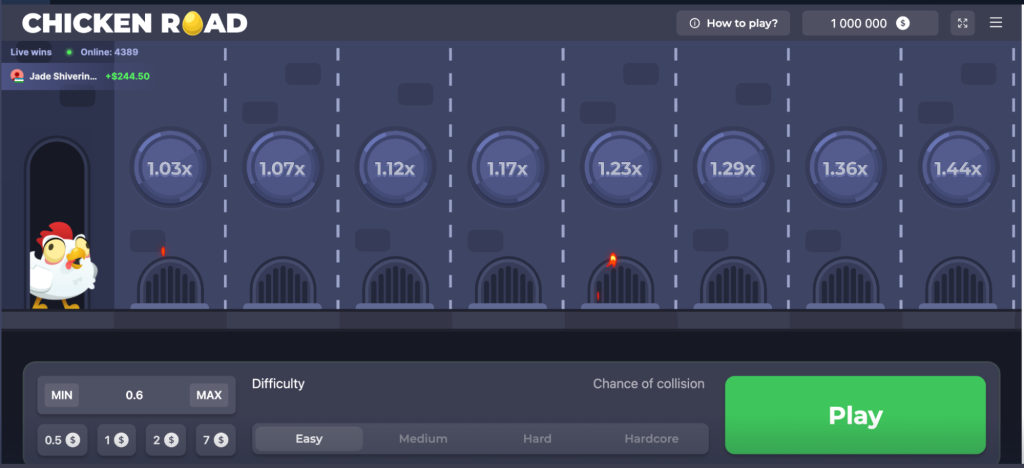Select Medium difficulty
The width and height of the screenshot is (1024, 468).
tap(423, 439)
